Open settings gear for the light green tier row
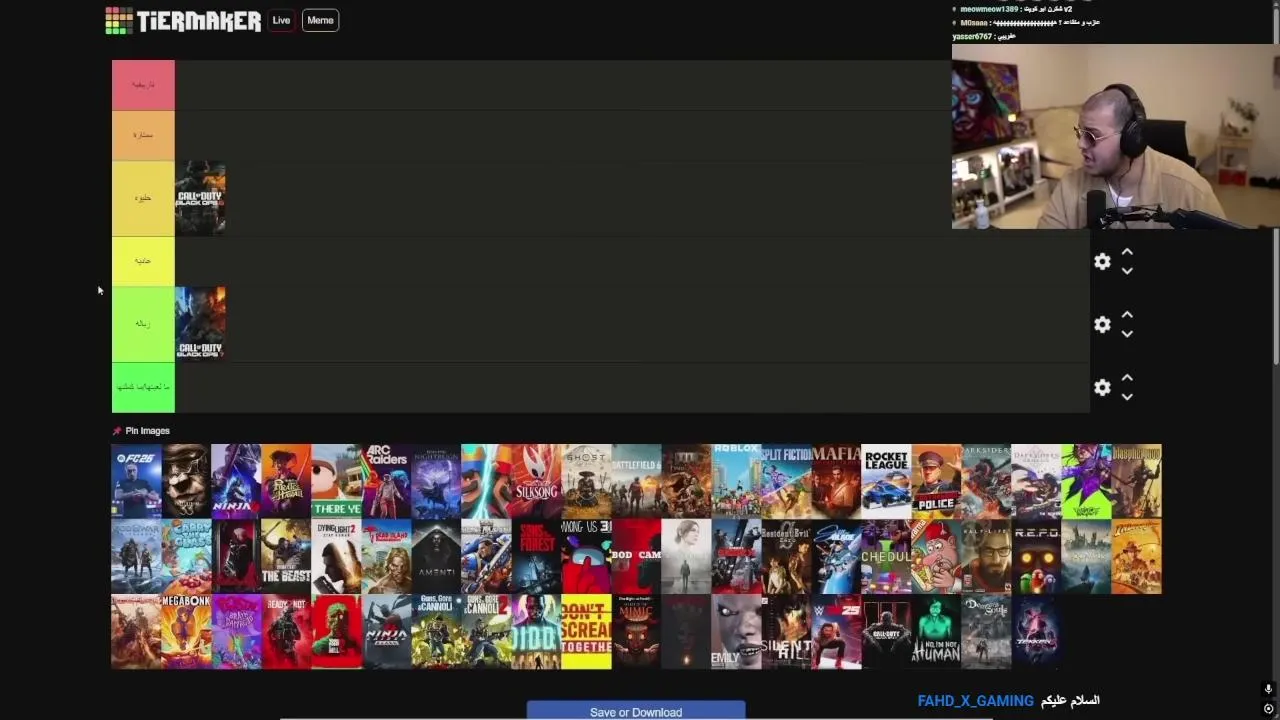1280x720 pixels. [1102, 324]
